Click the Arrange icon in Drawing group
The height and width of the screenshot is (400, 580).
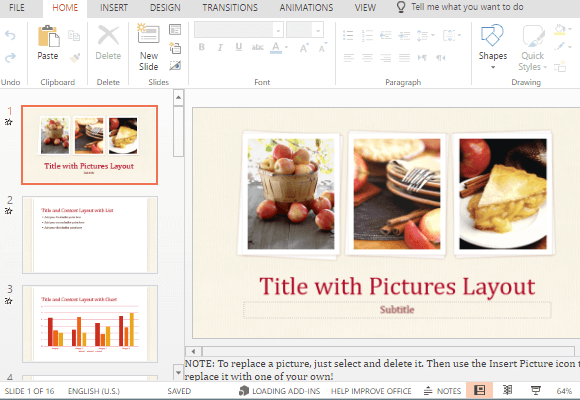click(560, 67)
